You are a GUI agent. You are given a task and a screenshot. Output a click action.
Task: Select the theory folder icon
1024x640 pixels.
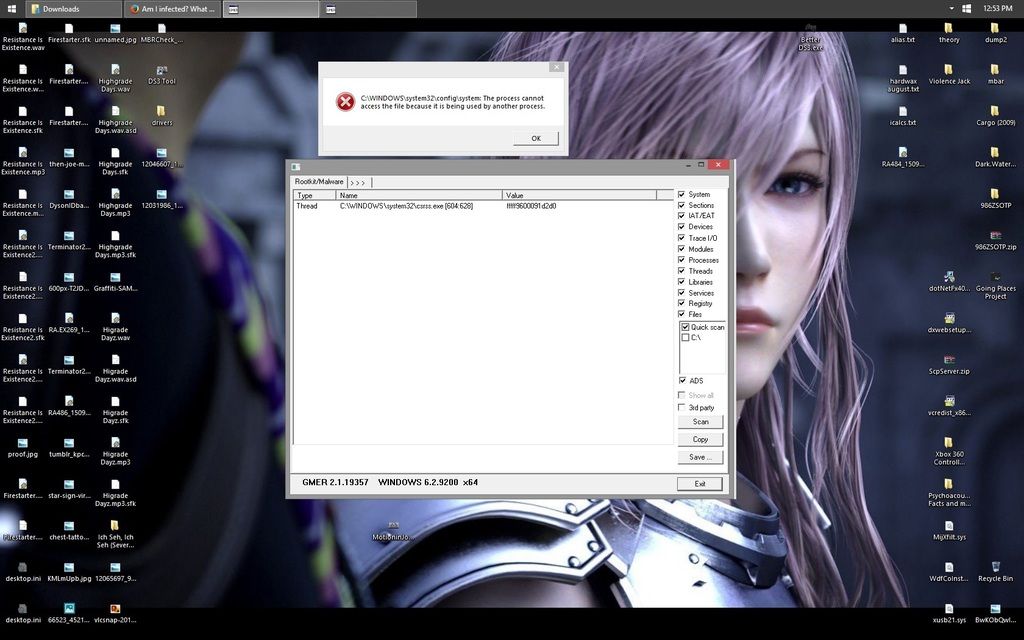[x=948, y=33]
